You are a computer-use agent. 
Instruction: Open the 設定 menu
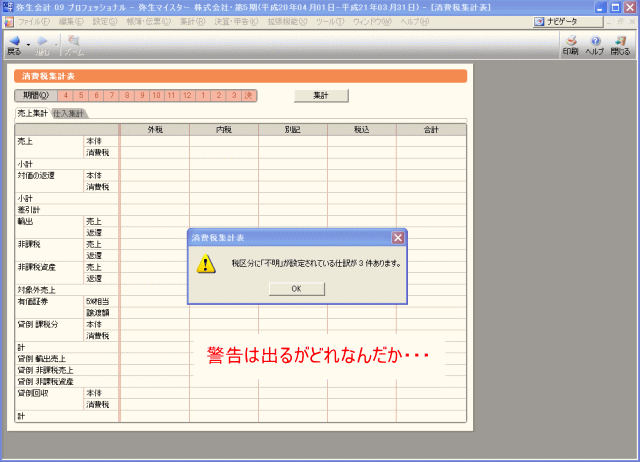[x=105, y=22]
